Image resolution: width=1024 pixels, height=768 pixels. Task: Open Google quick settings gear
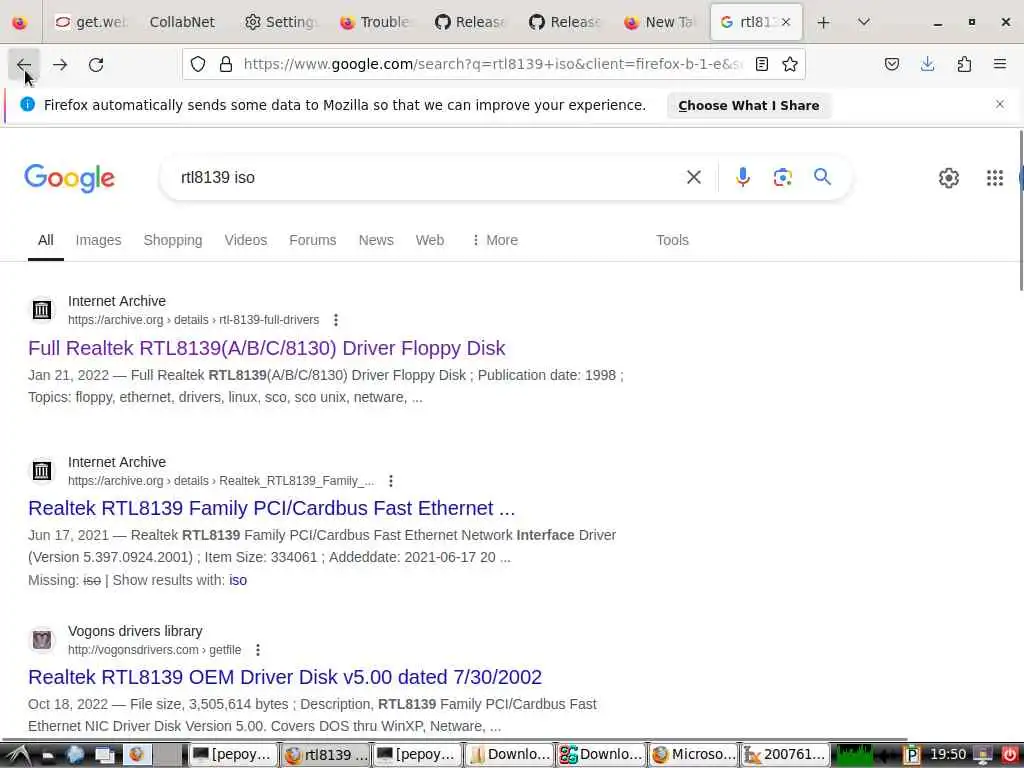click(x=948, y=178)
